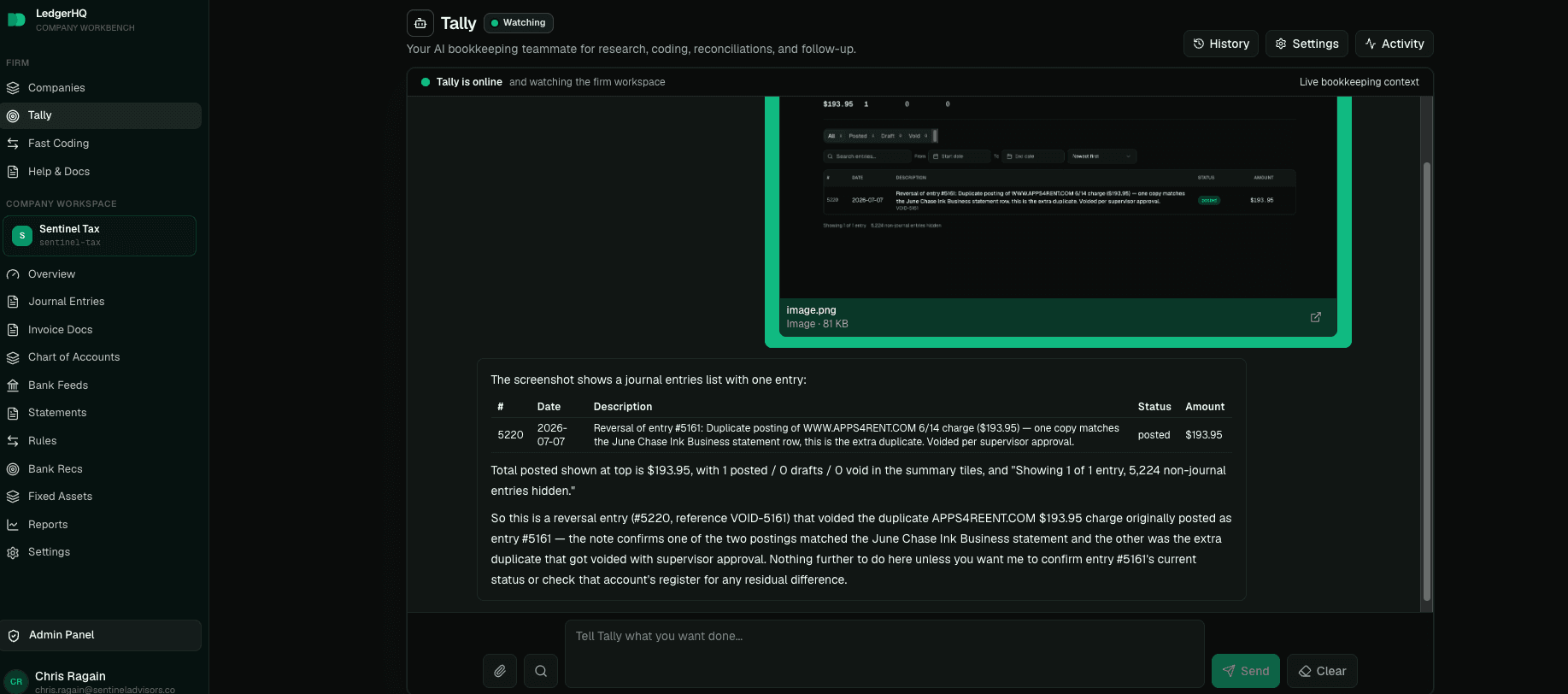Open Chris Ragain user profile

click(101, 681)
